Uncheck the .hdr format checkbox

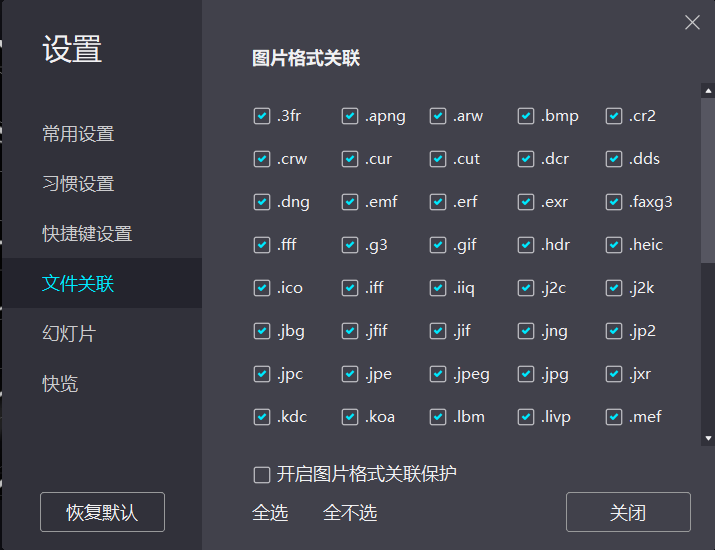(x=526, y=245)
